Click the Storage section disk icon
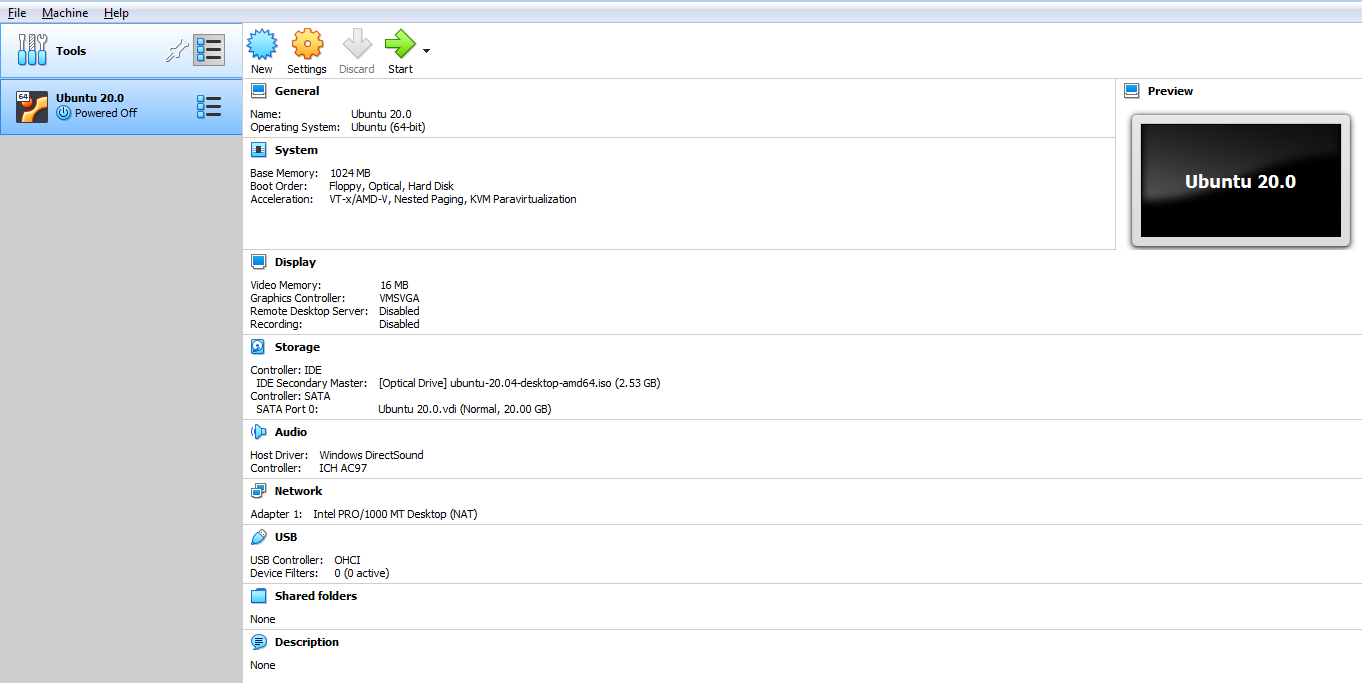The width and height of the screenshot is (1362, 683). pos(259,347)
